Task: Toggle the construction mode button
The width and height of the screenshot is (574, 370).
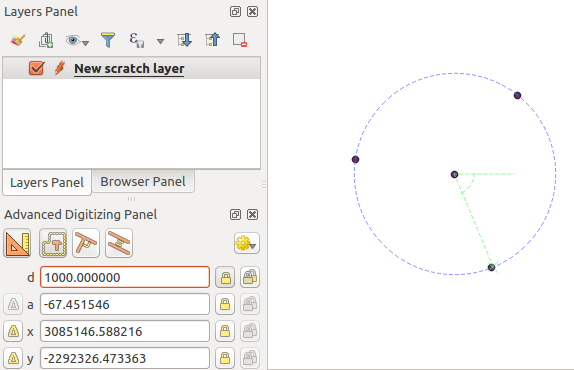Action: (53, 243)
